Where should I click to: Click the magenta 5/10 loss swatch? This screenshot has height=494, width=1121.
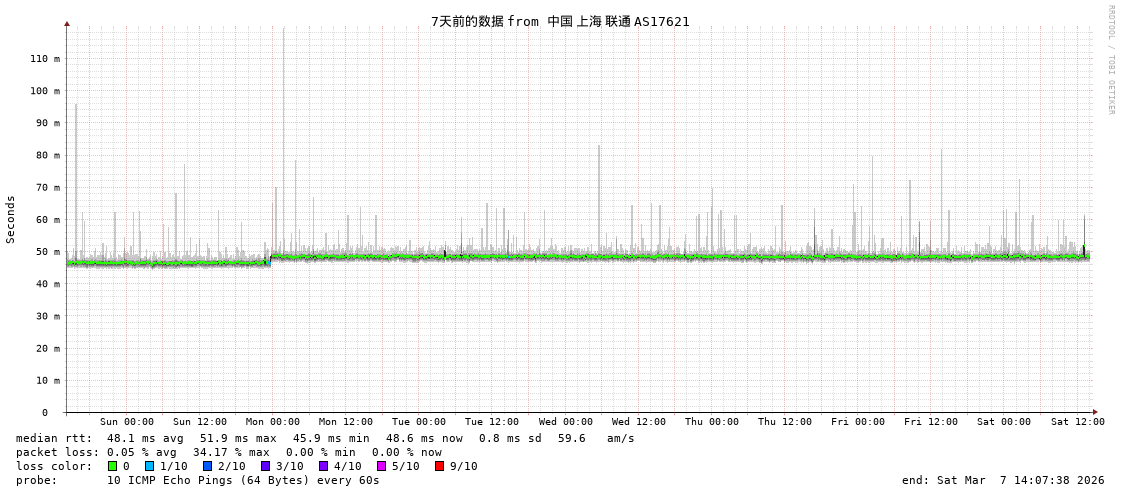point(381,467)
